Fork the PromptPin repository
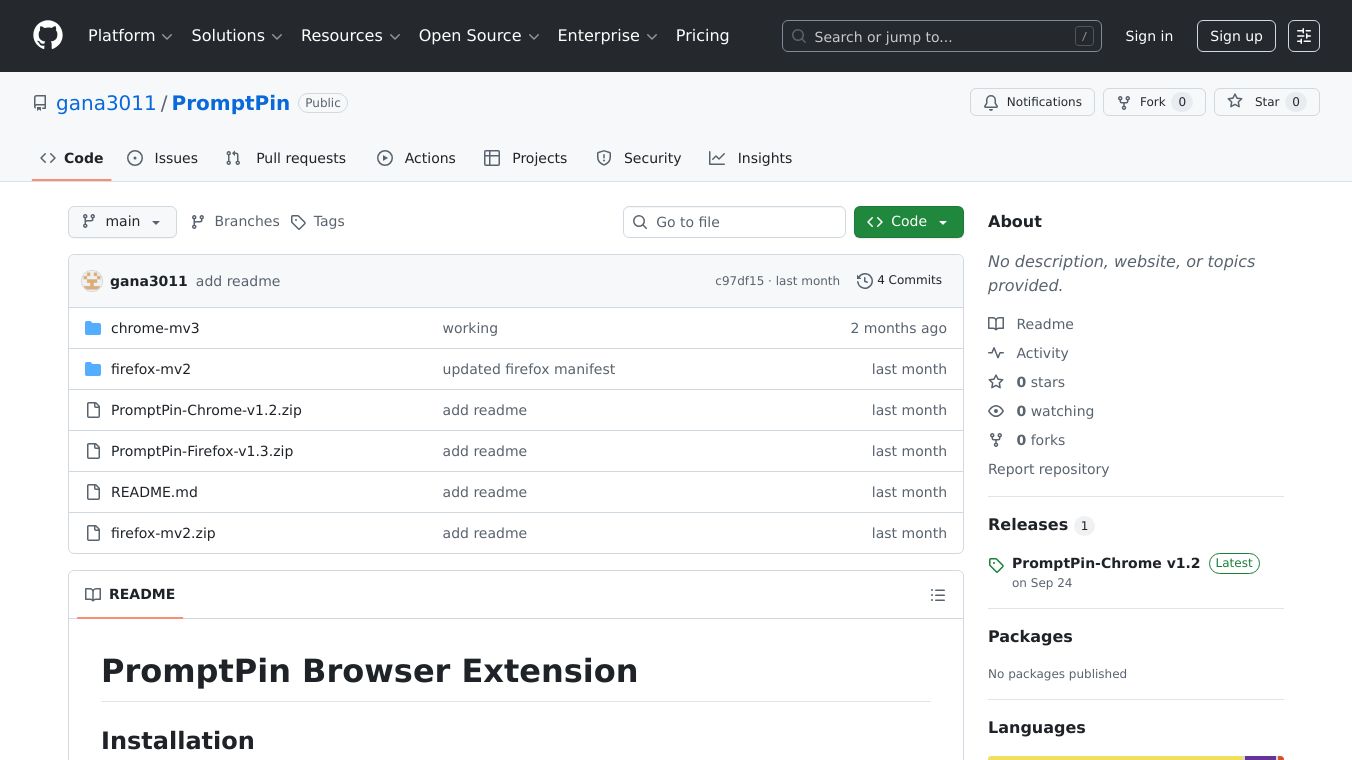This screenshot has width=1352, height=760. [x=1153, y=102]
